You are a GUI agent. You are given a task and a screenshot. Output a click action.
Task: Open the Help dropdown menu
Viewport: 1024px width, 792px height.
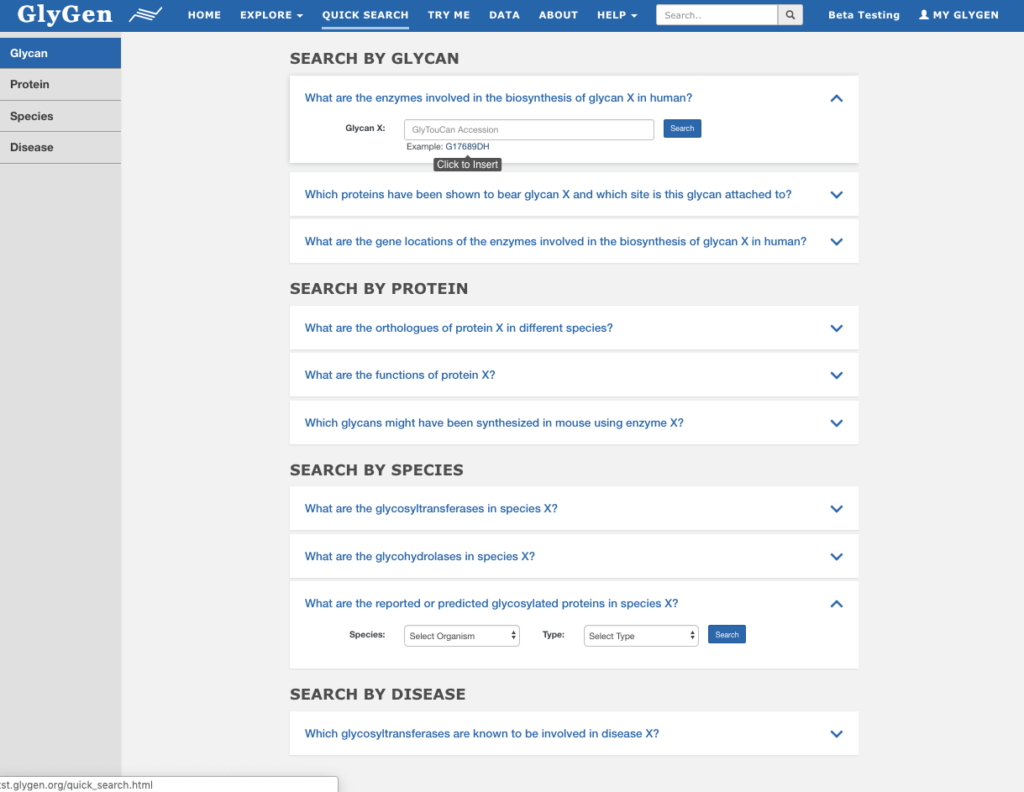tap(616, 15)
